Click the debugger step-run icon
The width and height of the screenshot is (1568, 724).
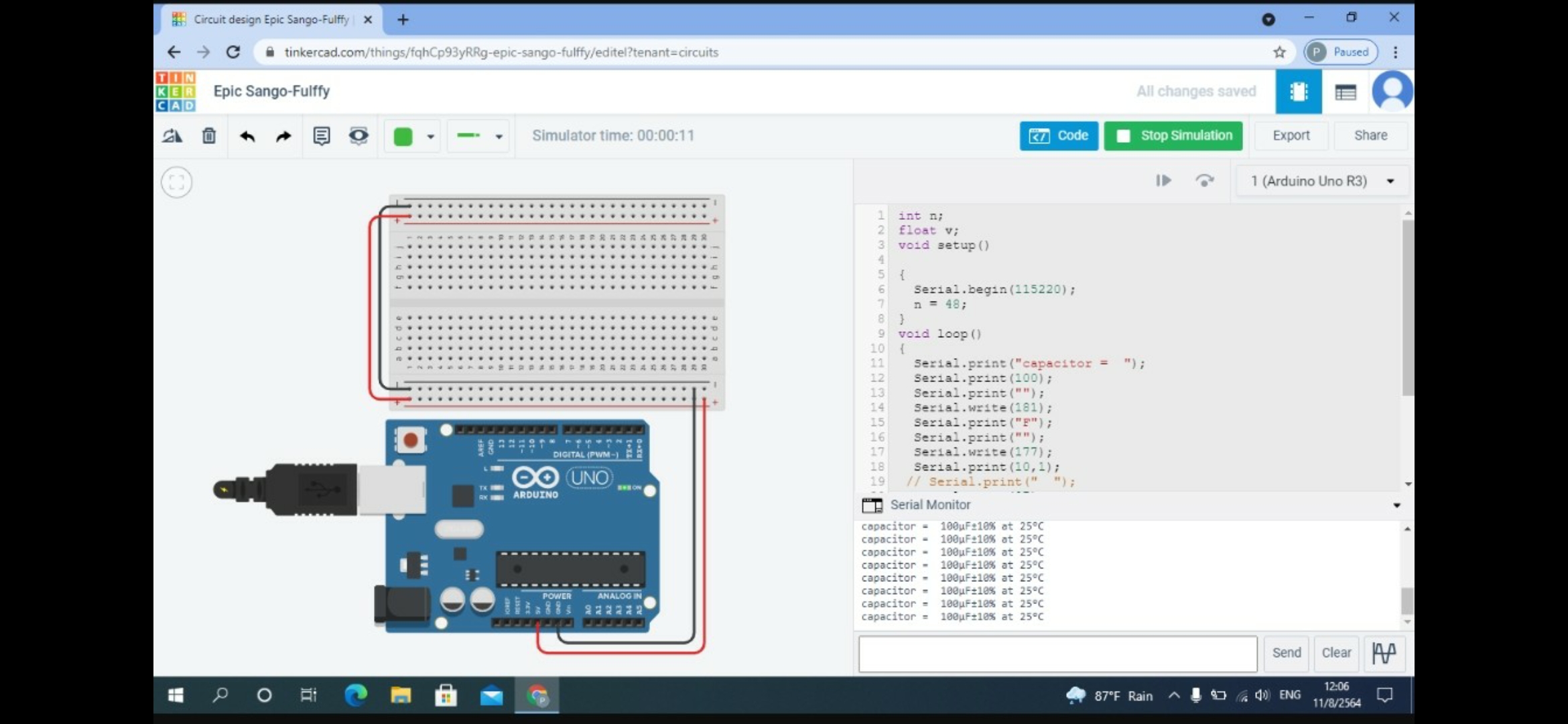(1163, 180)
